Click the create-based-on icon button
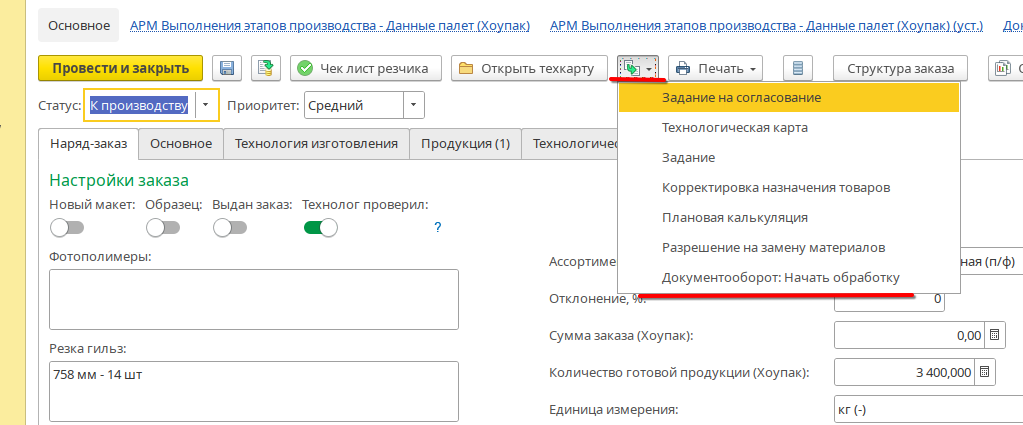1023x425 pixels. tap(637, 68)
